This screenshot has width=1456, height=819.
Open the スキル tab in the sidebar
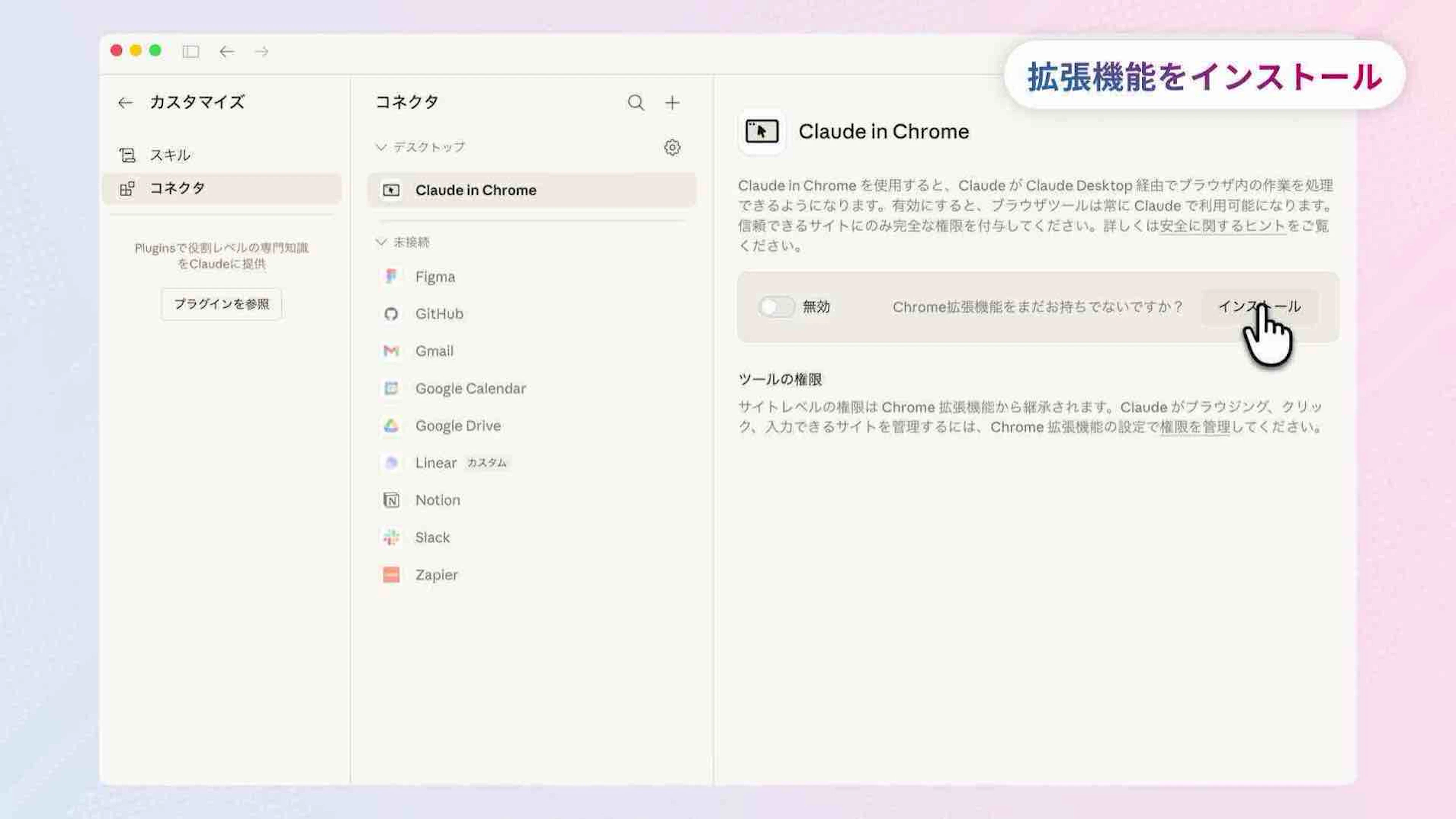169,155
